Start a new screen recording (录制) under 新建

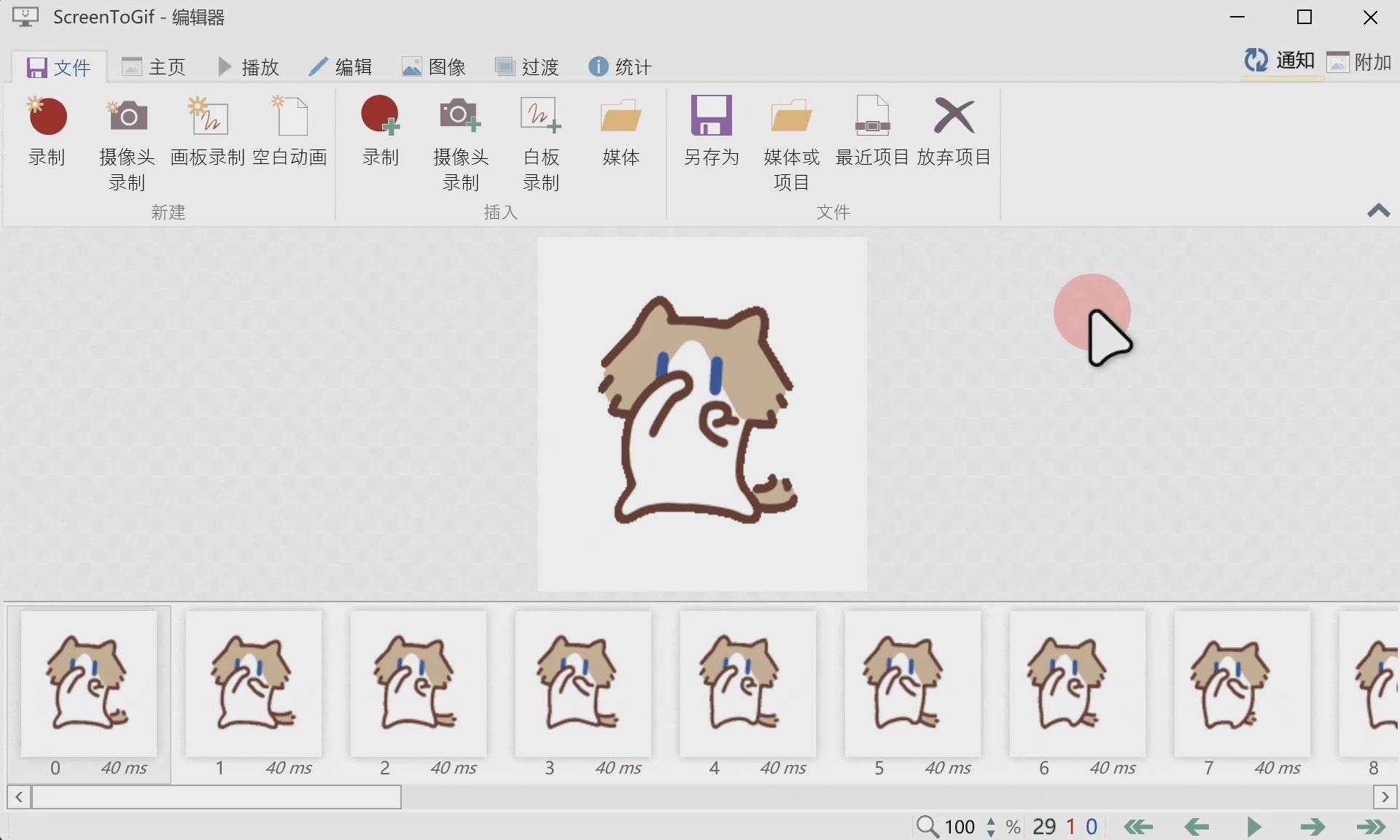(47, 132)
